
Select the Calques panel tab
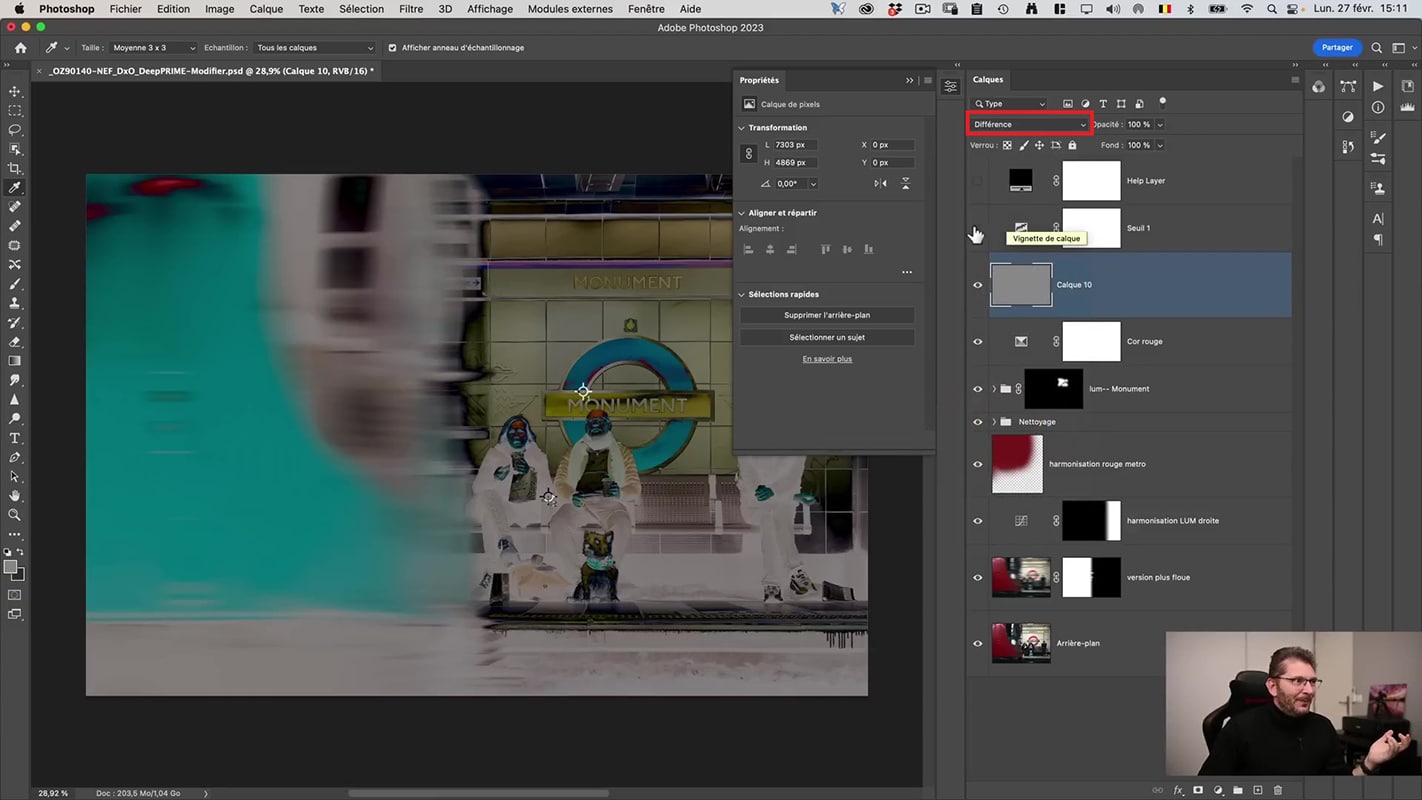pos(988,80)
